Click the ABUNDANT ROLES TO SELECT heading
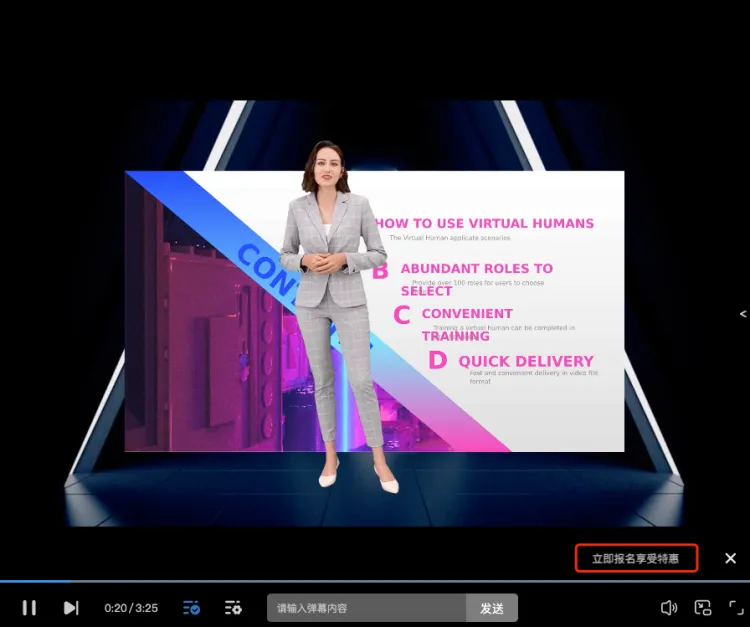Image resolution: width=750 pixels, height=627 pixels. 476,268
